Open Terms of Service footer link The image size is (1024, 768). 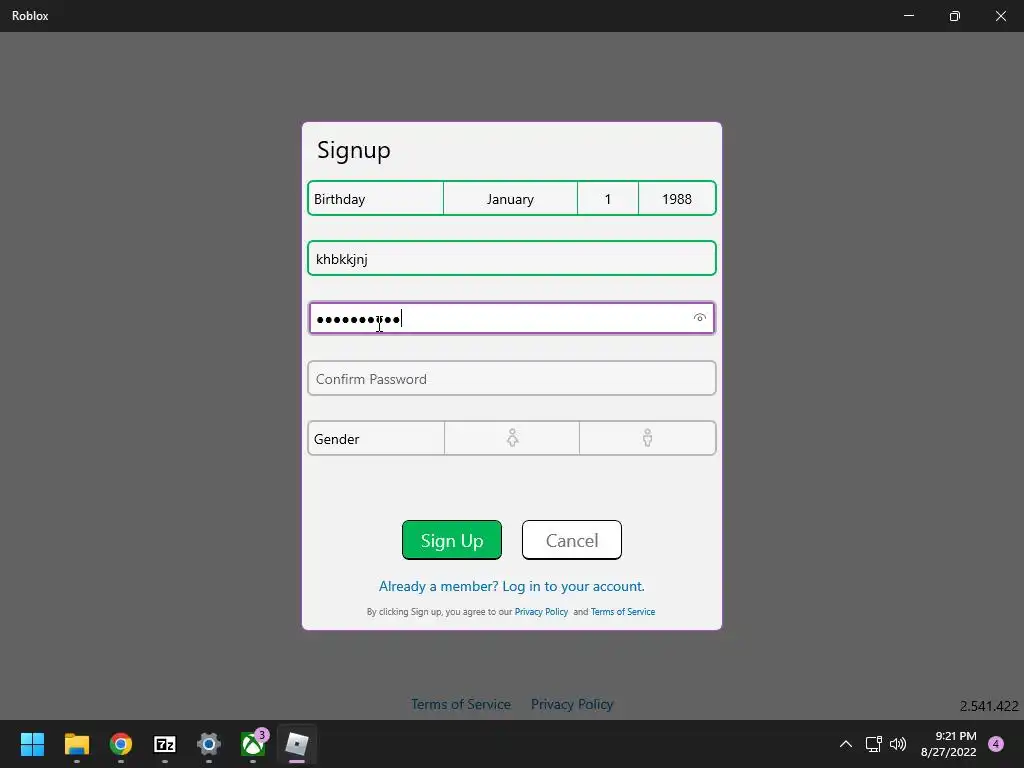(460, 704)
